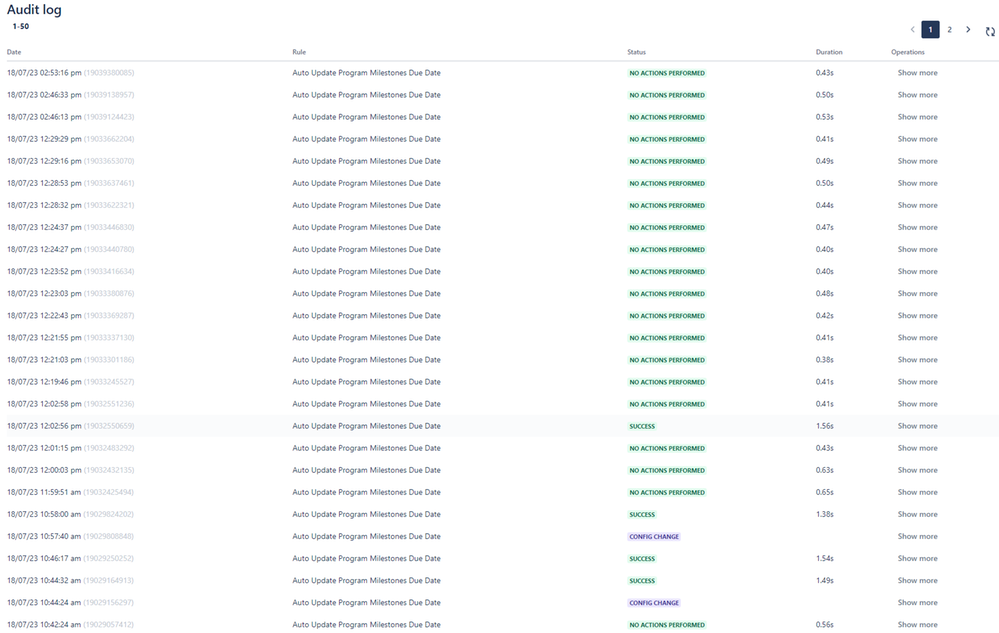Refresh the audit log list
999x633 pixels.
click(x=989, y=32)
